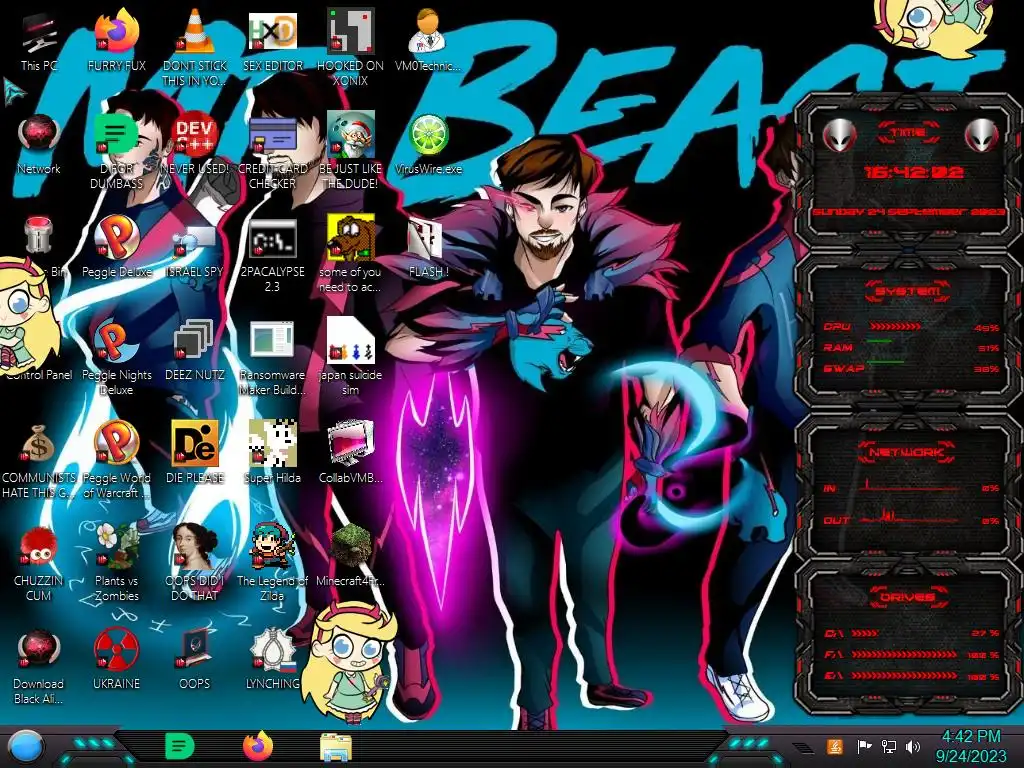This screenshot has width=1024, height=768.
Task: Open the 2PACALYPSE 2.3 console icon
Action: point(273,255)
